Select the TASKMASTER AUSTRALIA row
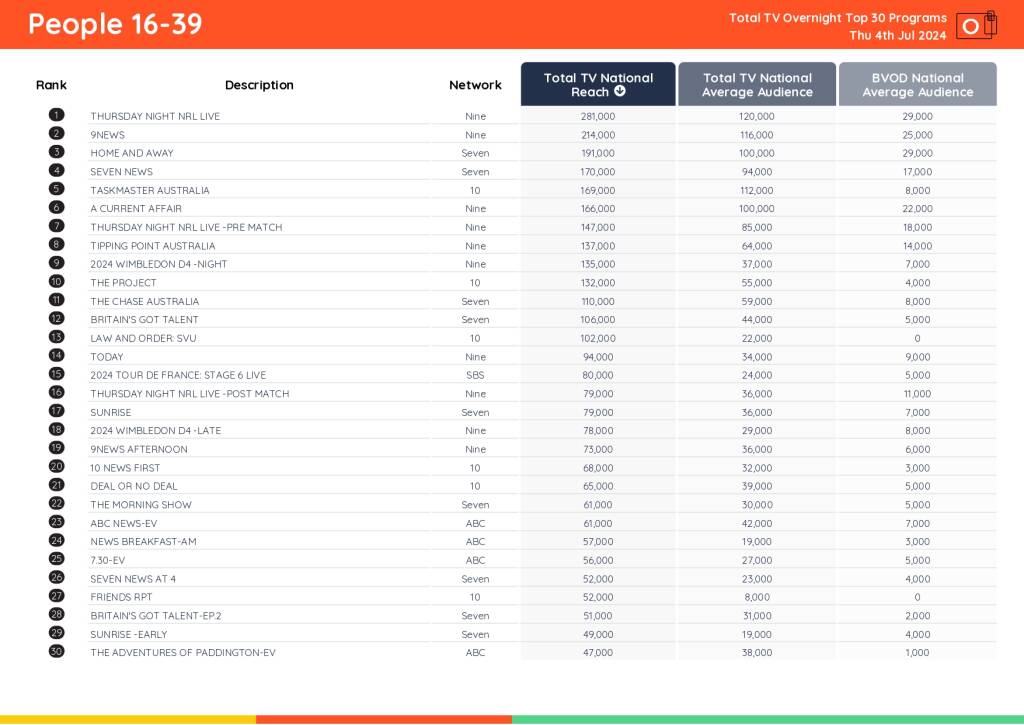 coord(150,190)
